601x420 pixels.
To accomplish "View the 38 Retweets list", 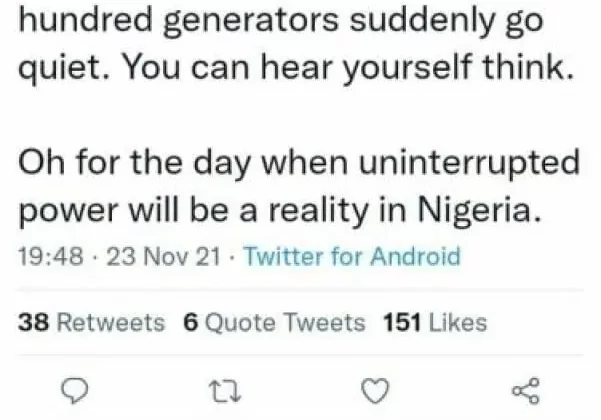I will (92, 322).
